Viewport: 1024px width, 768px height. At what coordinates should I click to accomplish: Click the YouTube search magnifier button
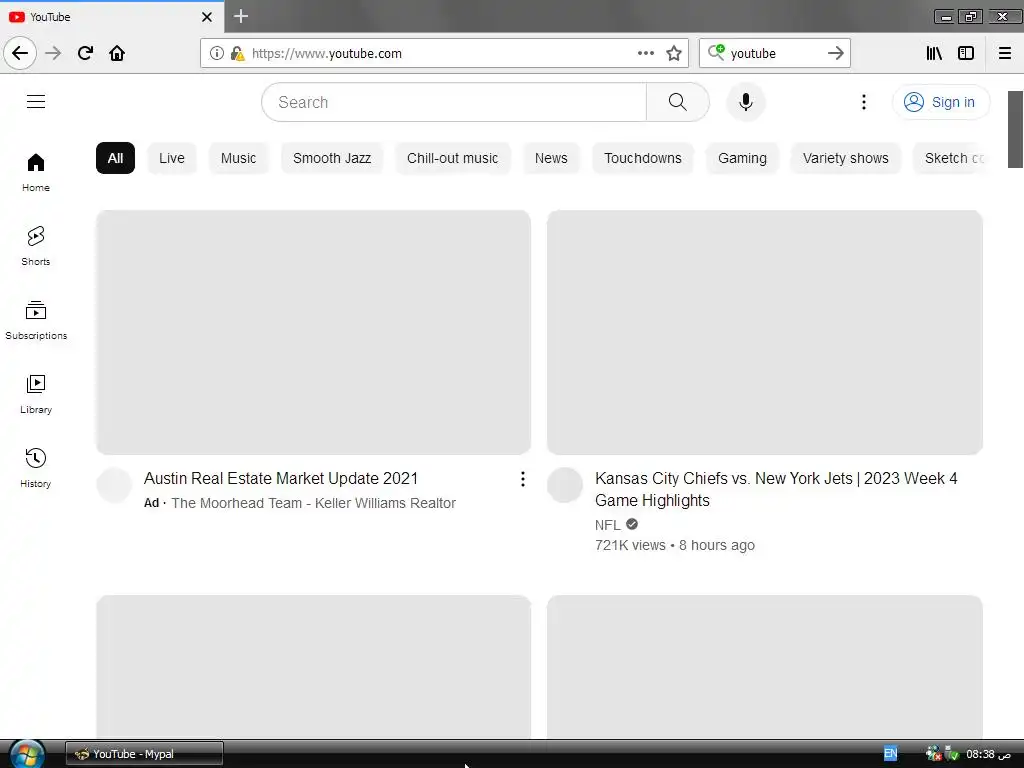pos(677,102)
